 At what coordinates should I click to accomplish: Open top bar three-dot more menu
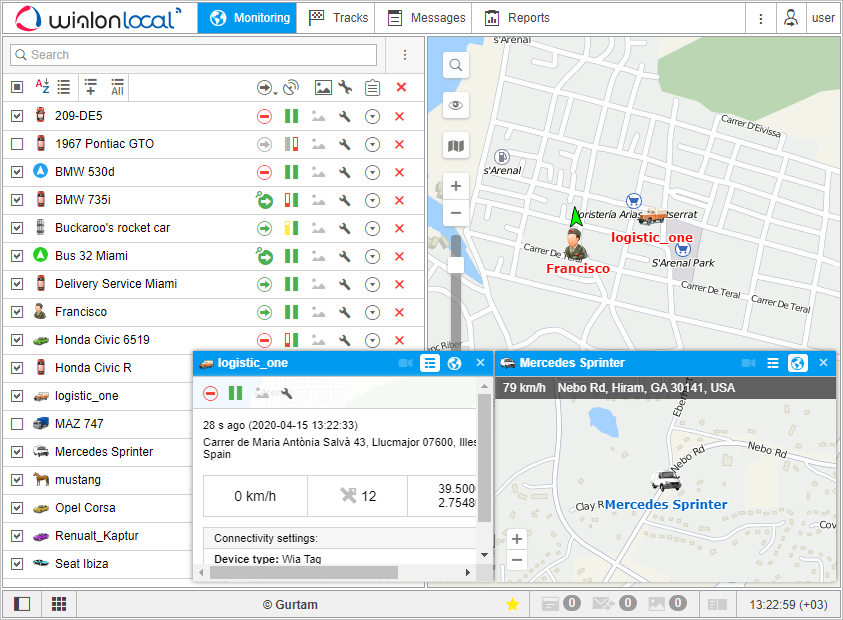pyautogui.click(x=760, y=18)
